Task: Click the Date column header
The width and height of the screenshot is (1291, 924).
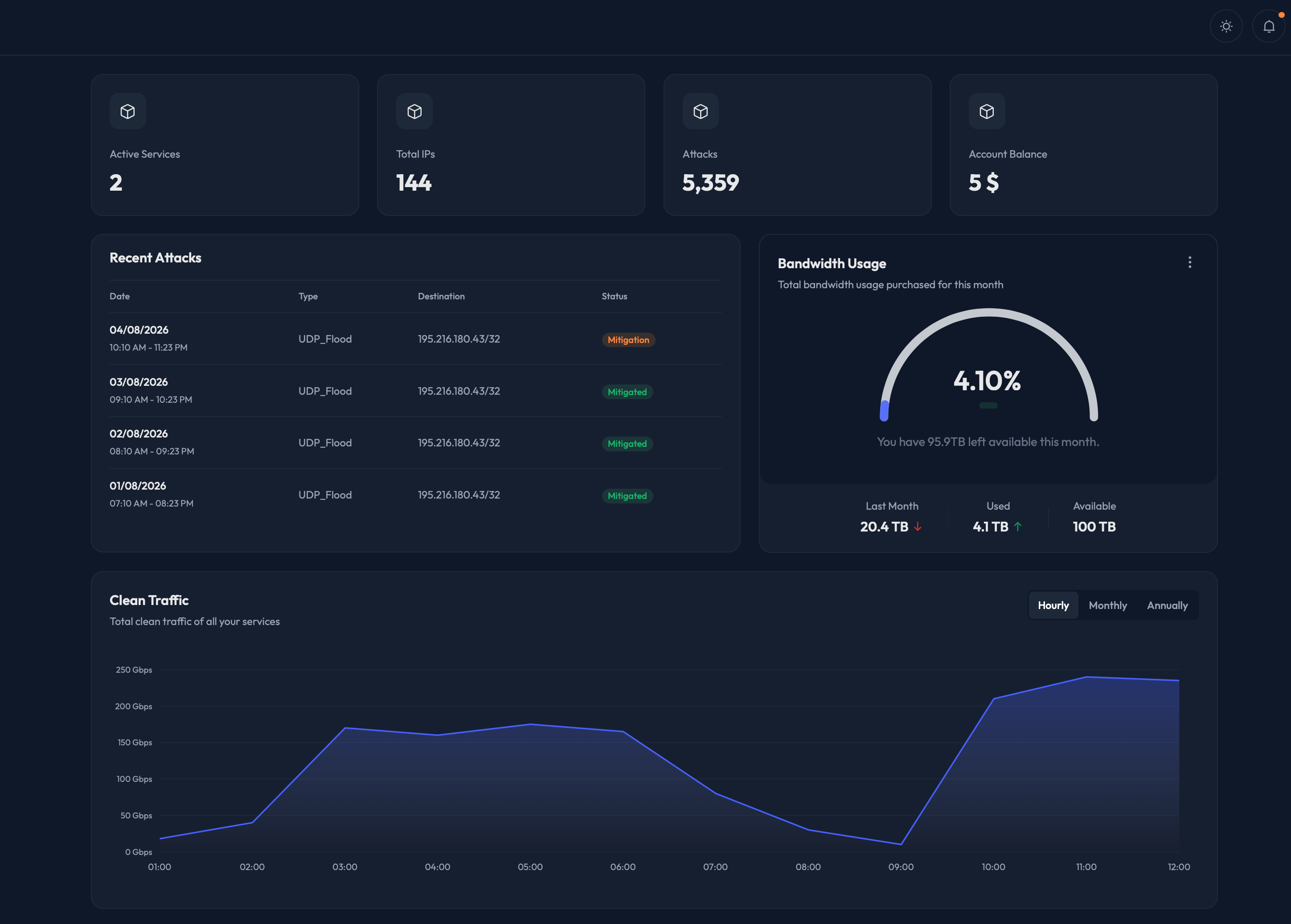Action: pos(119,296)
